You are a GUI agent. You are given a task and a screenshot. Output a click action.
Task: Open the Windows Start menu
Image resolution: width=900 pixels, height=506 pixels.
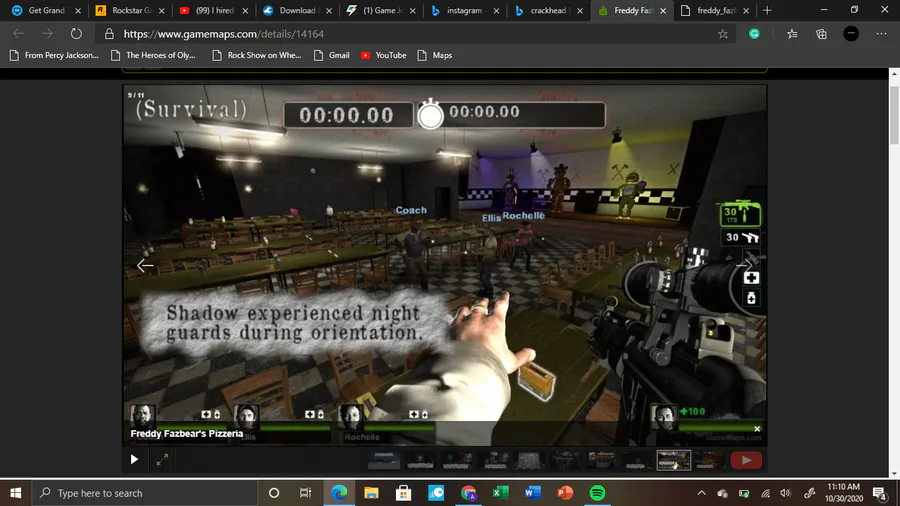(x=15, y=493)
